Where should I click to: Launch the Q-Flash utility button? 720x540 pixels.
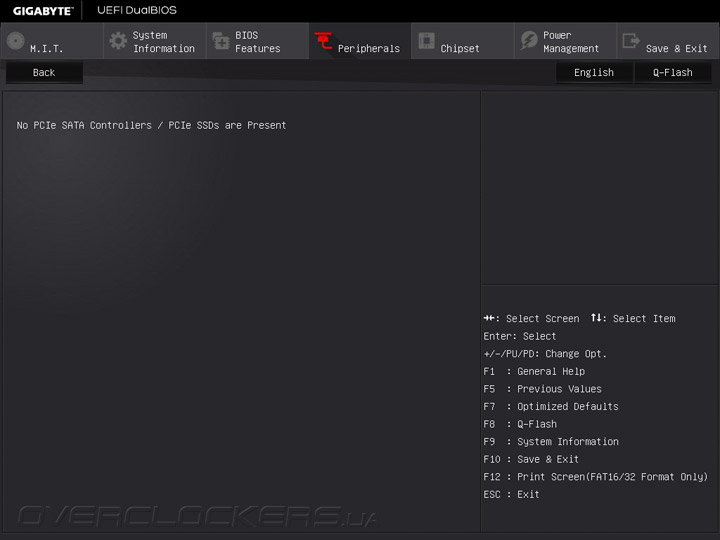point(673,73)
